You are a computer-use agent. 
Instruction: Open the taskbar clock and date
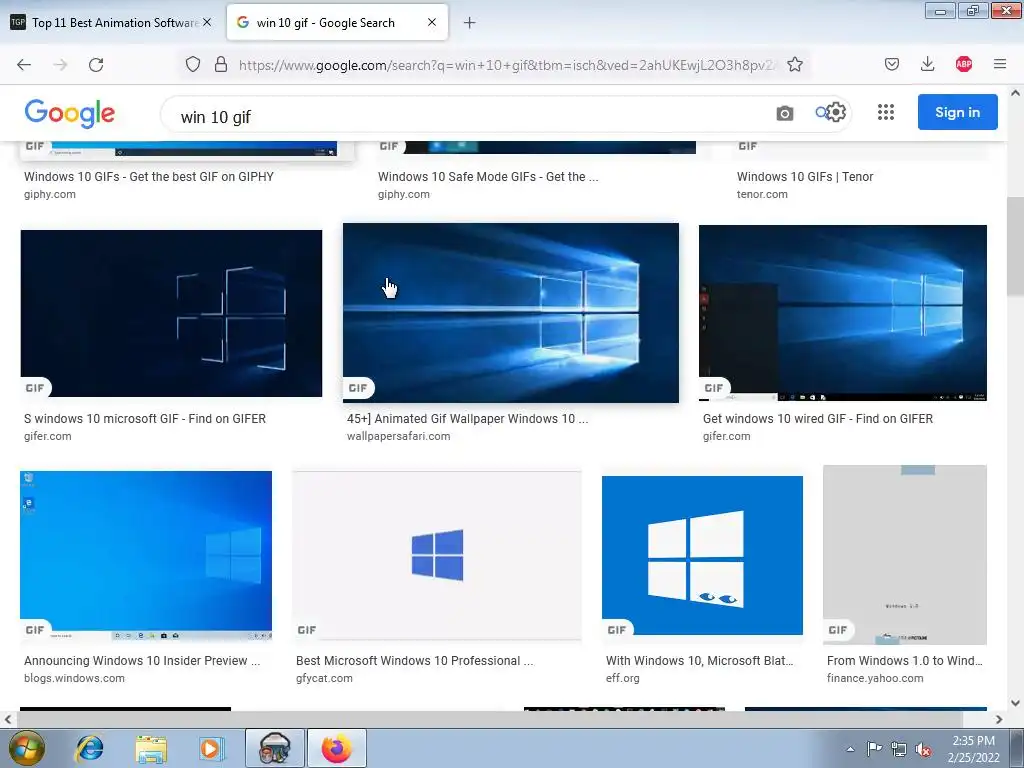973,749
